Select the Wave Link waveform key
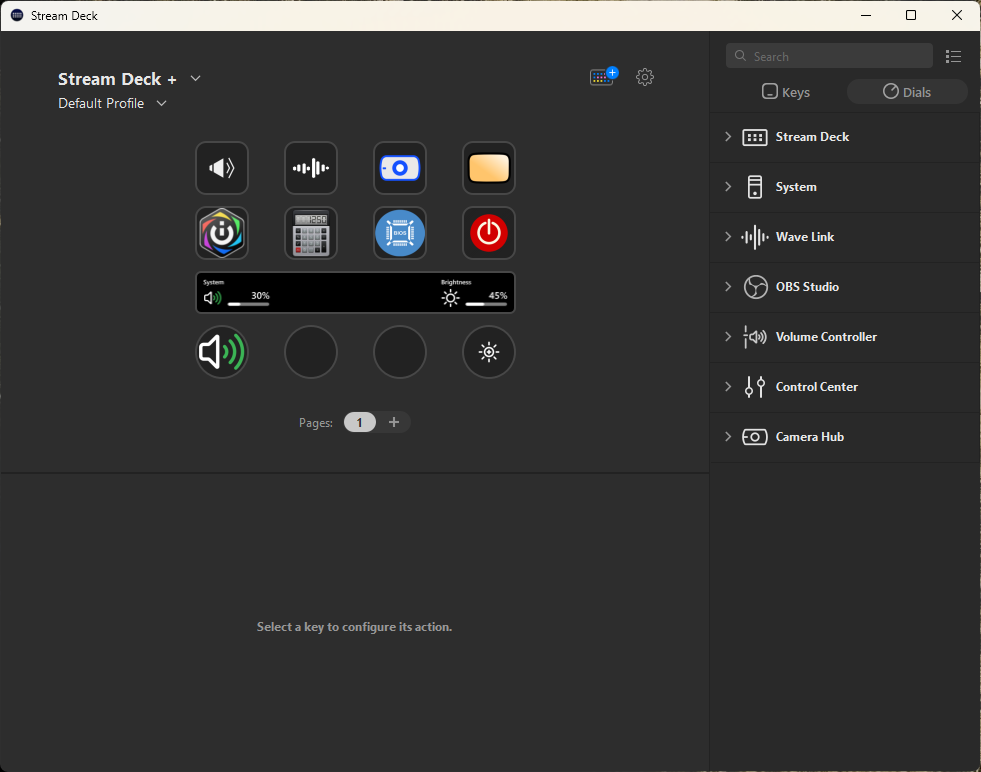 311,168
